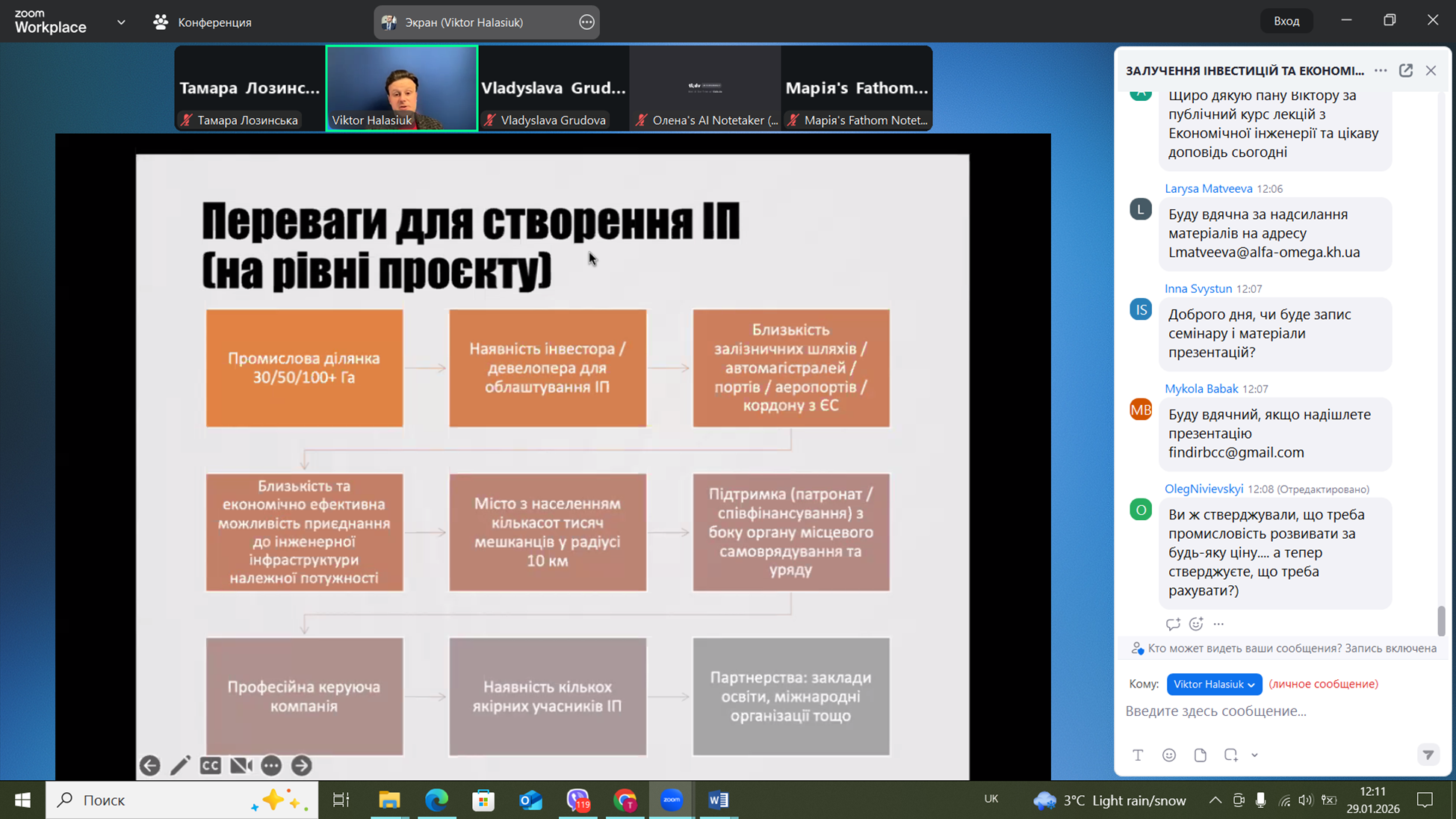Open the emoji picker in chat composer
The height and width of the screenshot is (819, 1456).
[1169, 755]
